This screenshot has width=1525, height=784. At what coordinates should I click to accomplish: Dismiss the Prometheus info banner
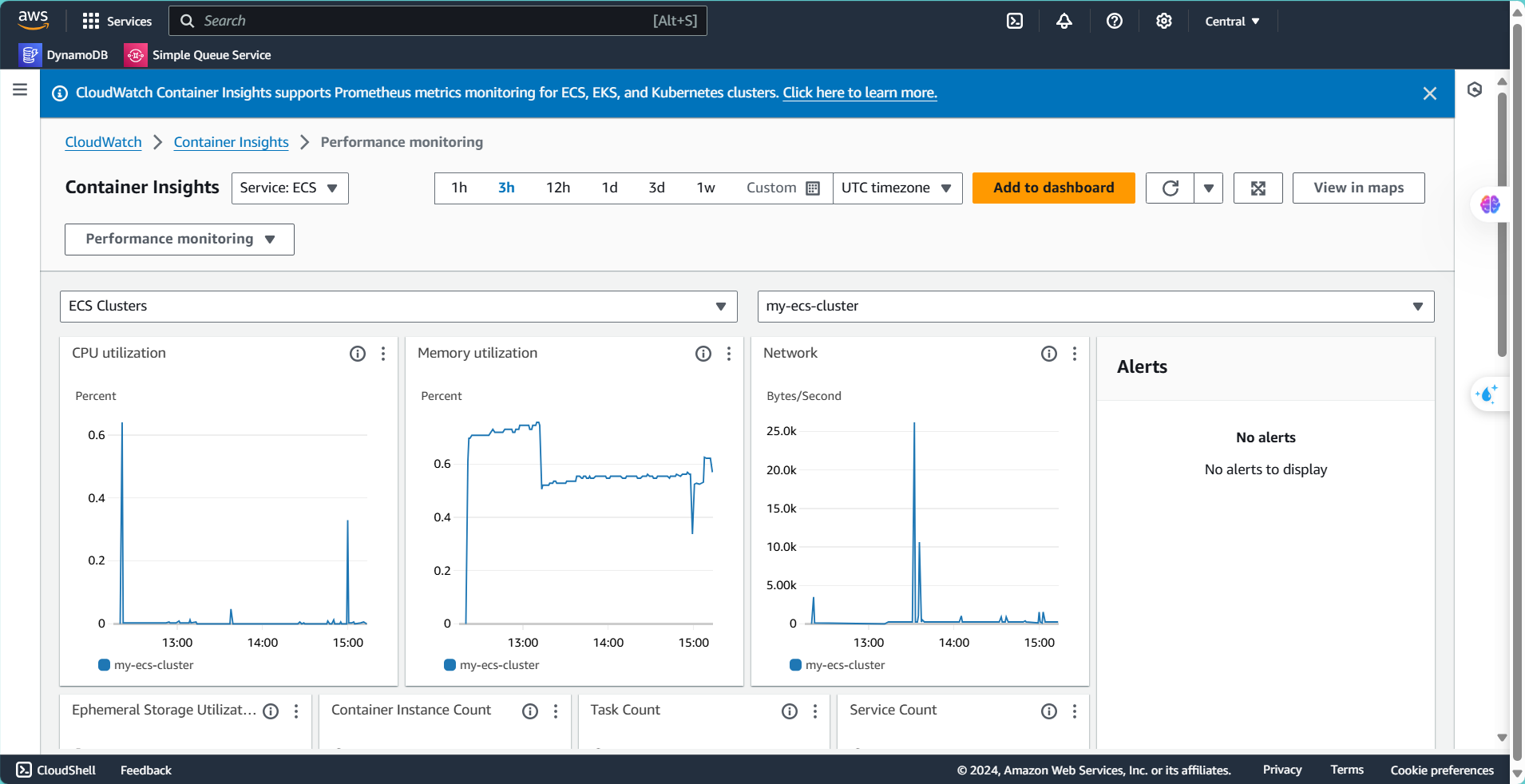1430,93
